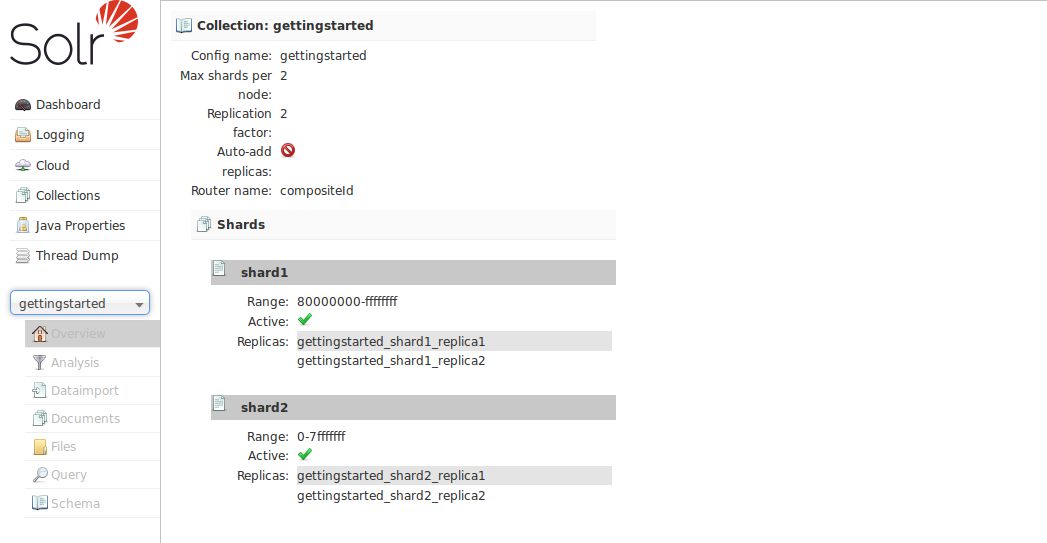Image resolution: width=1047 pixels, height=543 pixels.
Task: Click the shard2 Active green checkmark
Action: (x=305, y=454)
